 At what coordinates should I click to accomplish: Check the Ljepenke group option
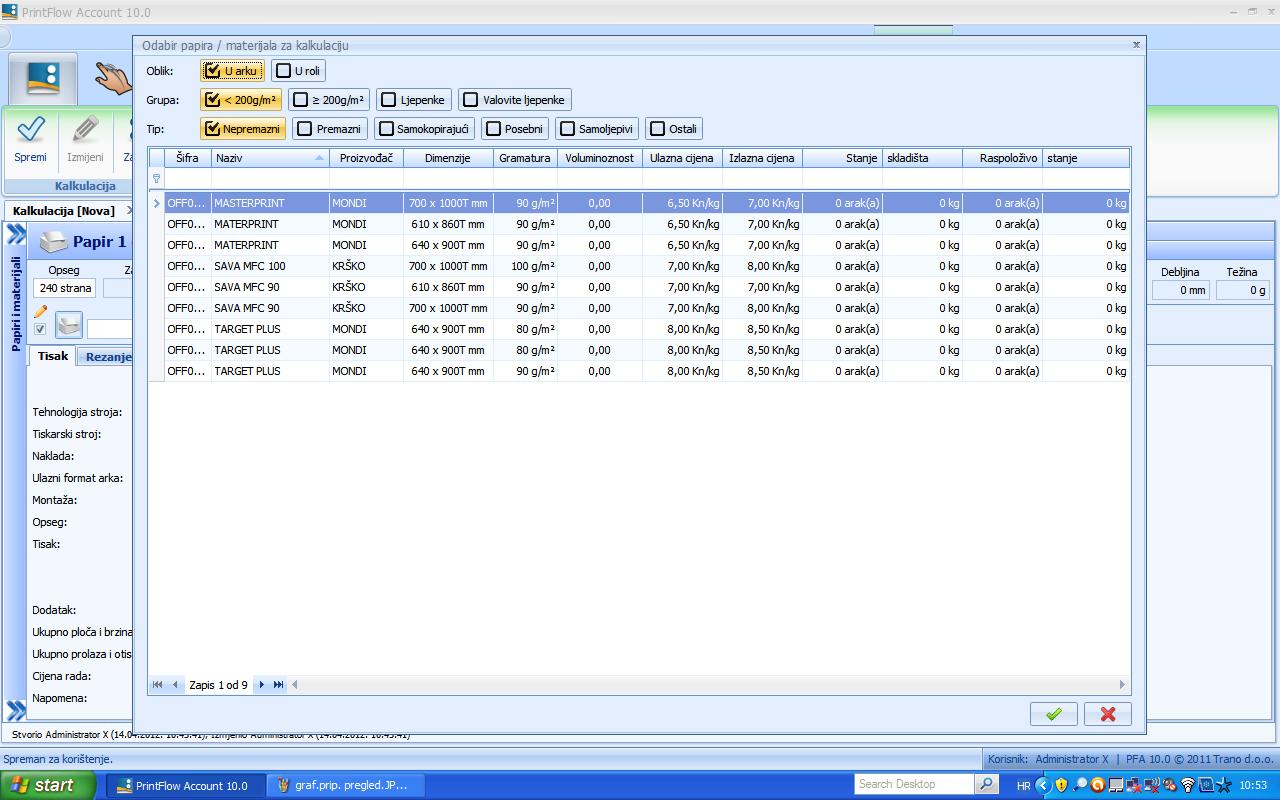[x=412, y=100]
